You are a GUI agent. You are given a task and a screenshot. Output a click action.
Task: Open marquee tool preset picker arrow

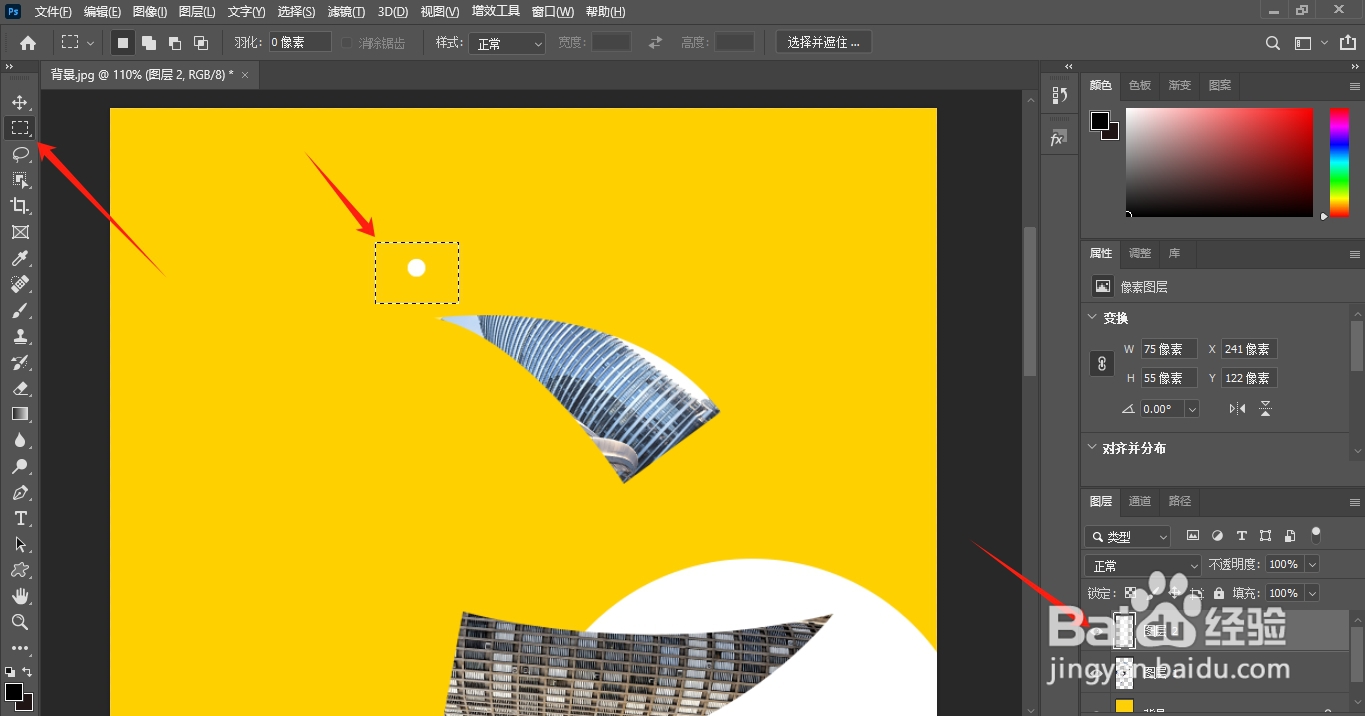91,43
